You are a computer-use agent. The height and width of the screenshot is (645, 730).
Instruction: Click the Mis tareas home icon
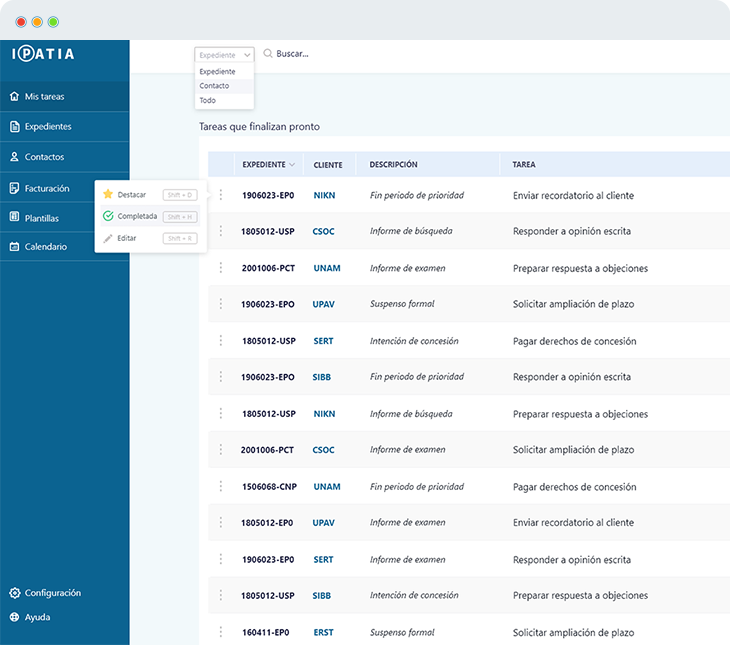click(x=14, y=97)
